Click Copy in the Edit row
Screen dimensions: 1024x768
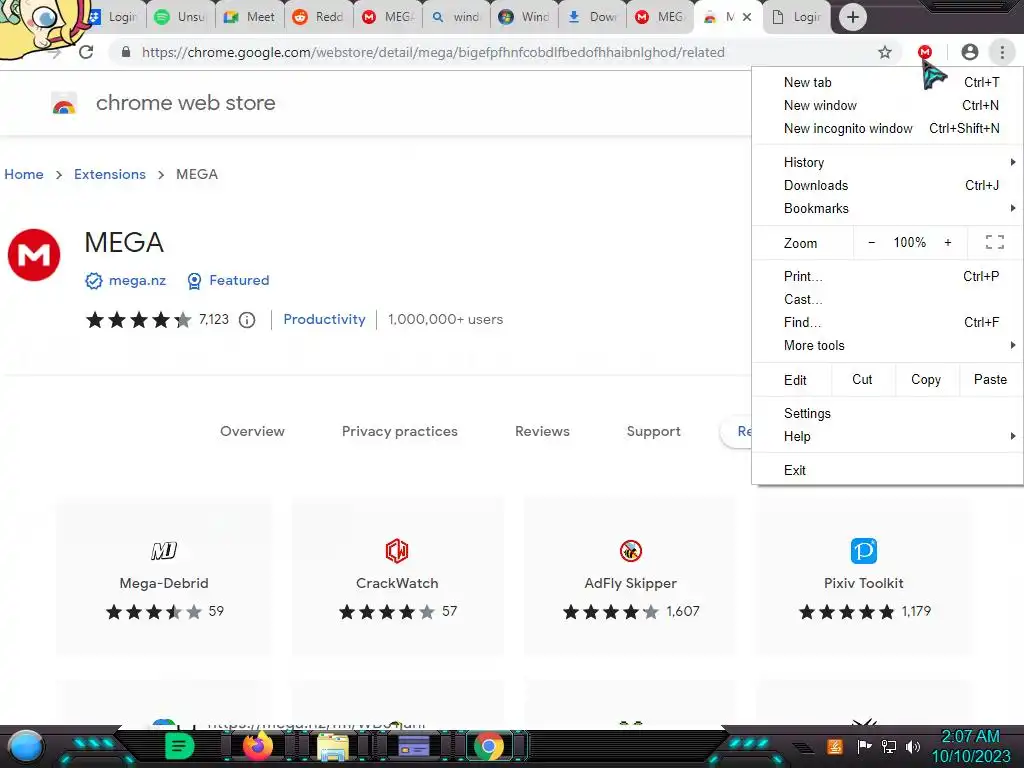click(926, 379)
